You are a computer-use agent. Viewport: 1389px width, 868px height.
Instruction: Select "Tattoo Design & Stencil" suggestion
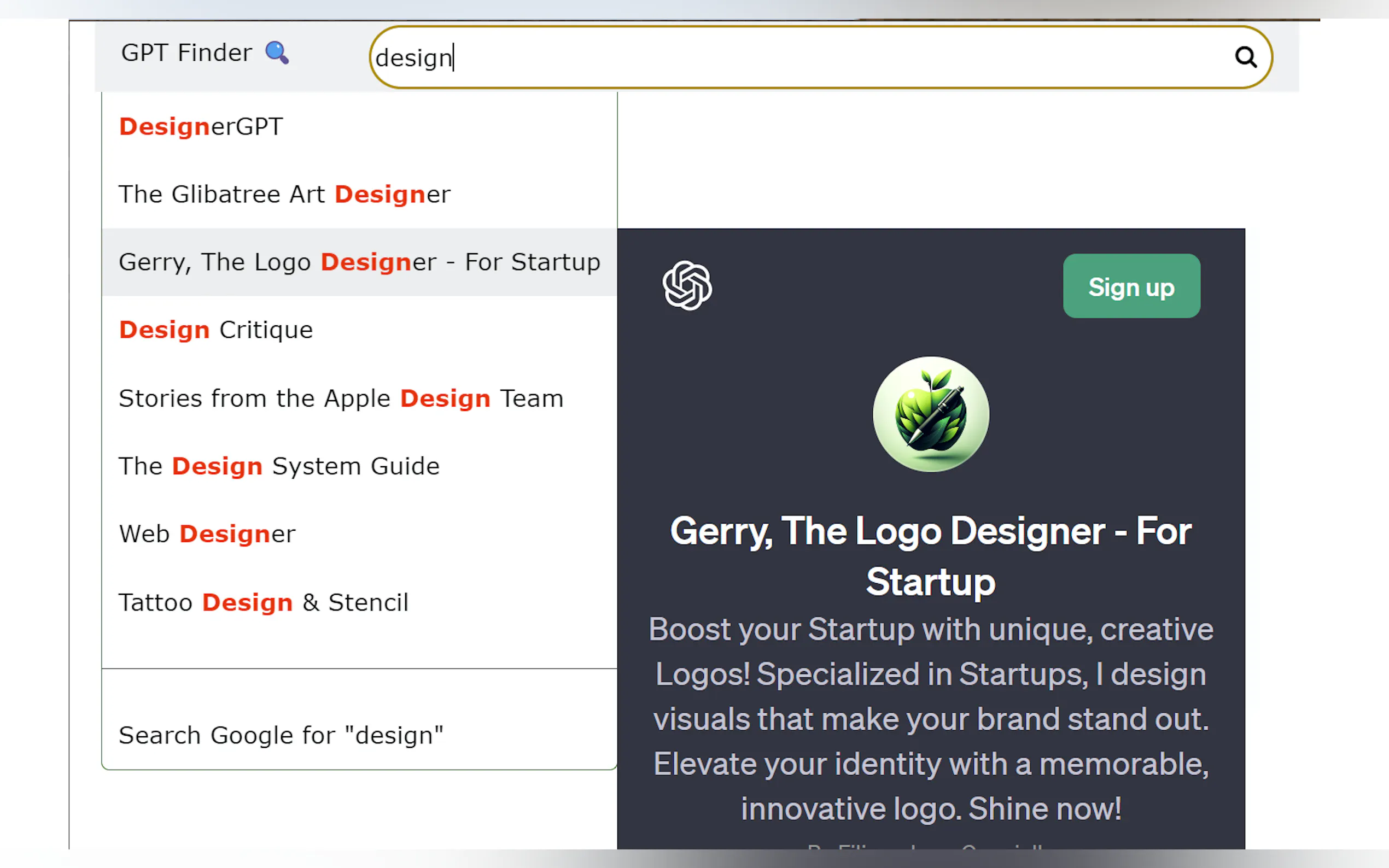point(359,602)
